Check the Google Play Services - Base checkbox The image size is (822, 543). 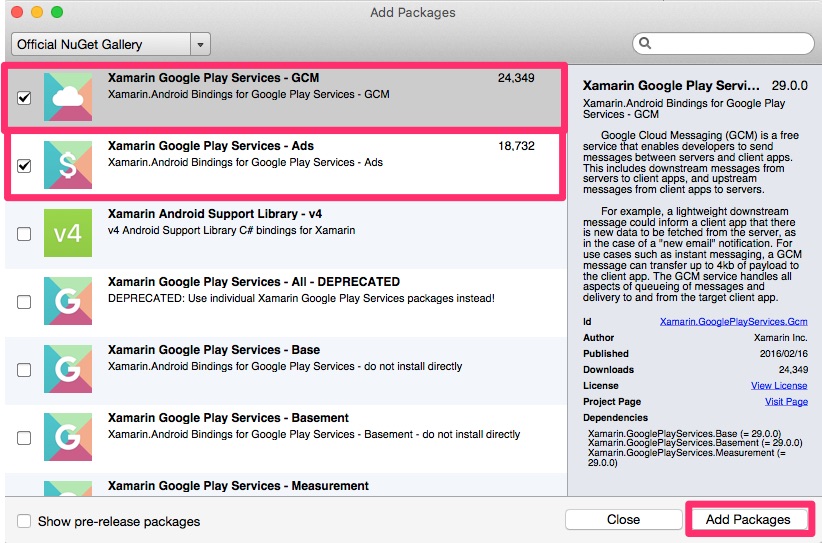pyautogui.click(x=24, y=370)
